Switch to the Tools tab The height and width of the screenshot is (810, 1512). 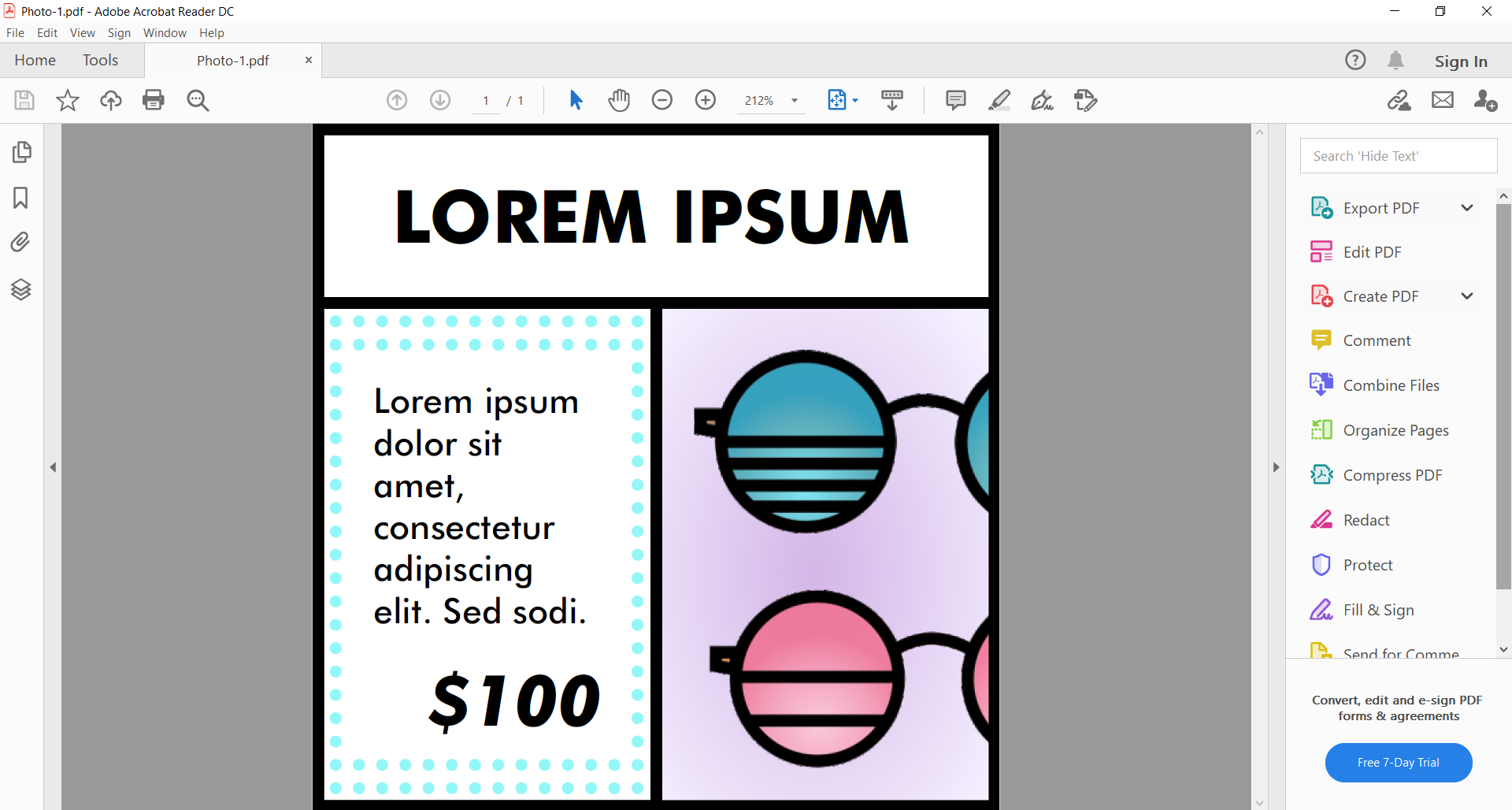point(100,61)
